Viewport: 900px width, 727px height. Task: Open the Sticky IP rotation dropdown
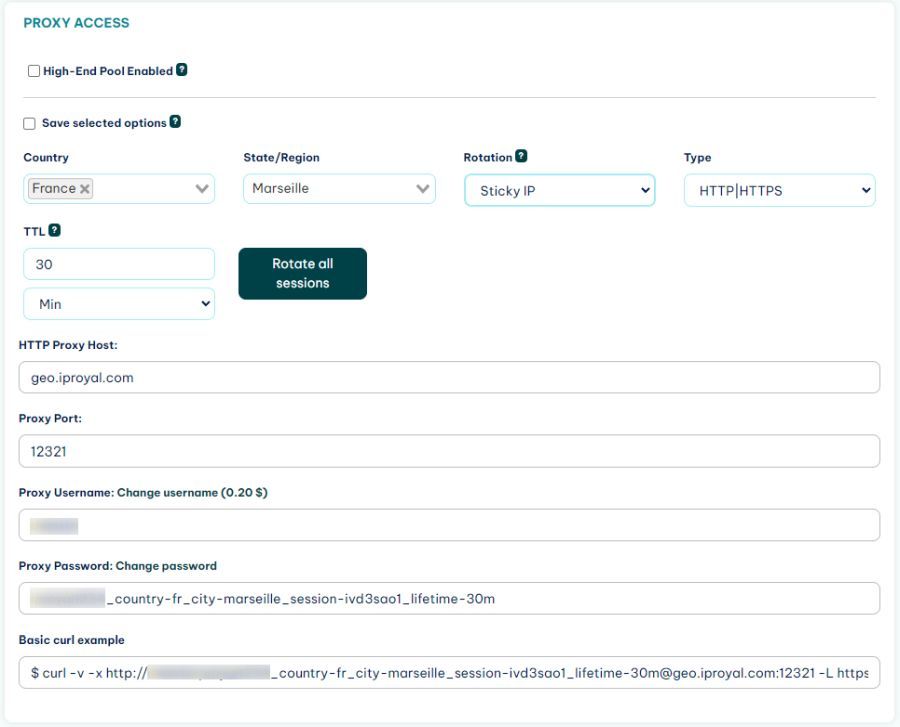[x=560, y=191]
